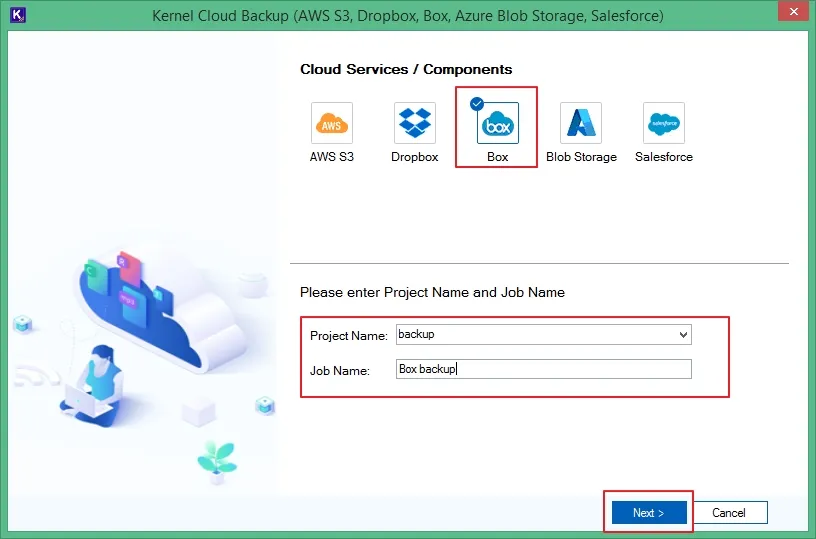Choose the Salesforce service icon
The image size is (816, 539).
pos(664,123)
